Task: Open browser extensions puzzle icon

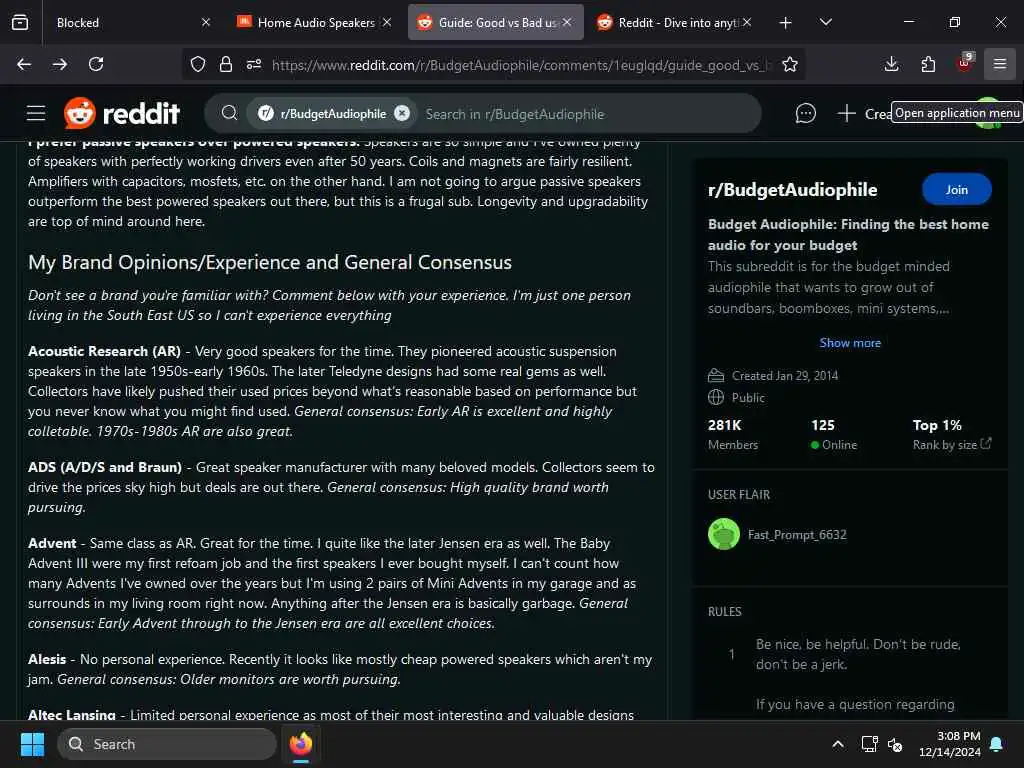Action: 928,64
